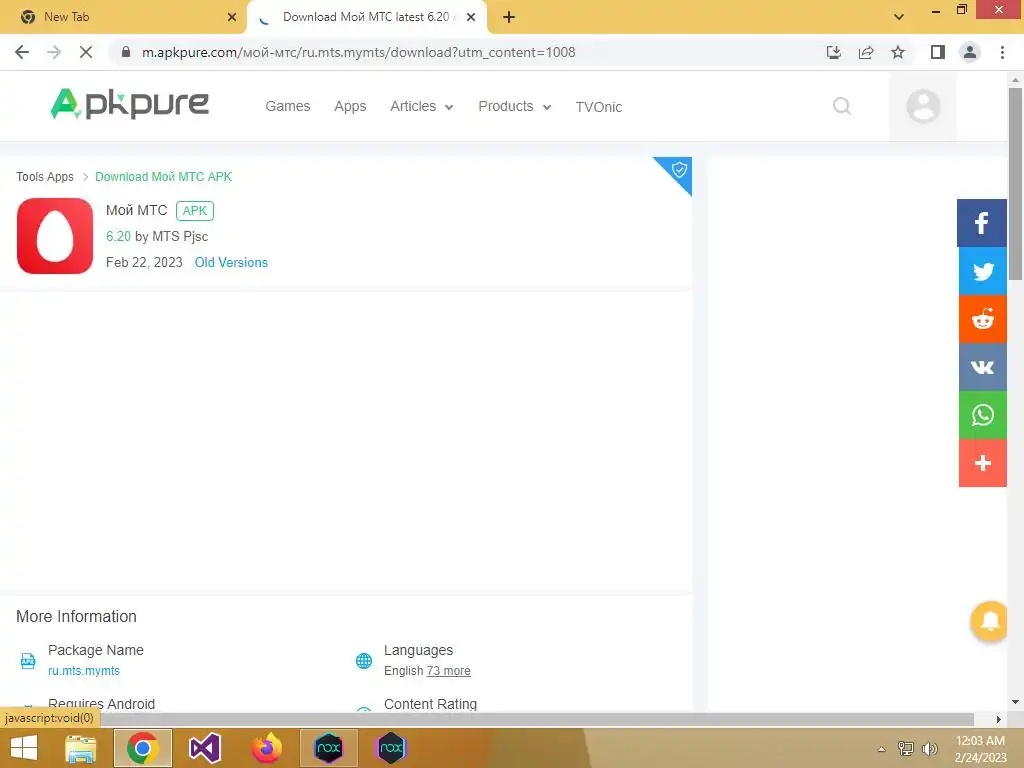This screenshot has width=1024, height=768.
Task: Toggle Chrome side panel icon
Action: click(x=938, y=52)
